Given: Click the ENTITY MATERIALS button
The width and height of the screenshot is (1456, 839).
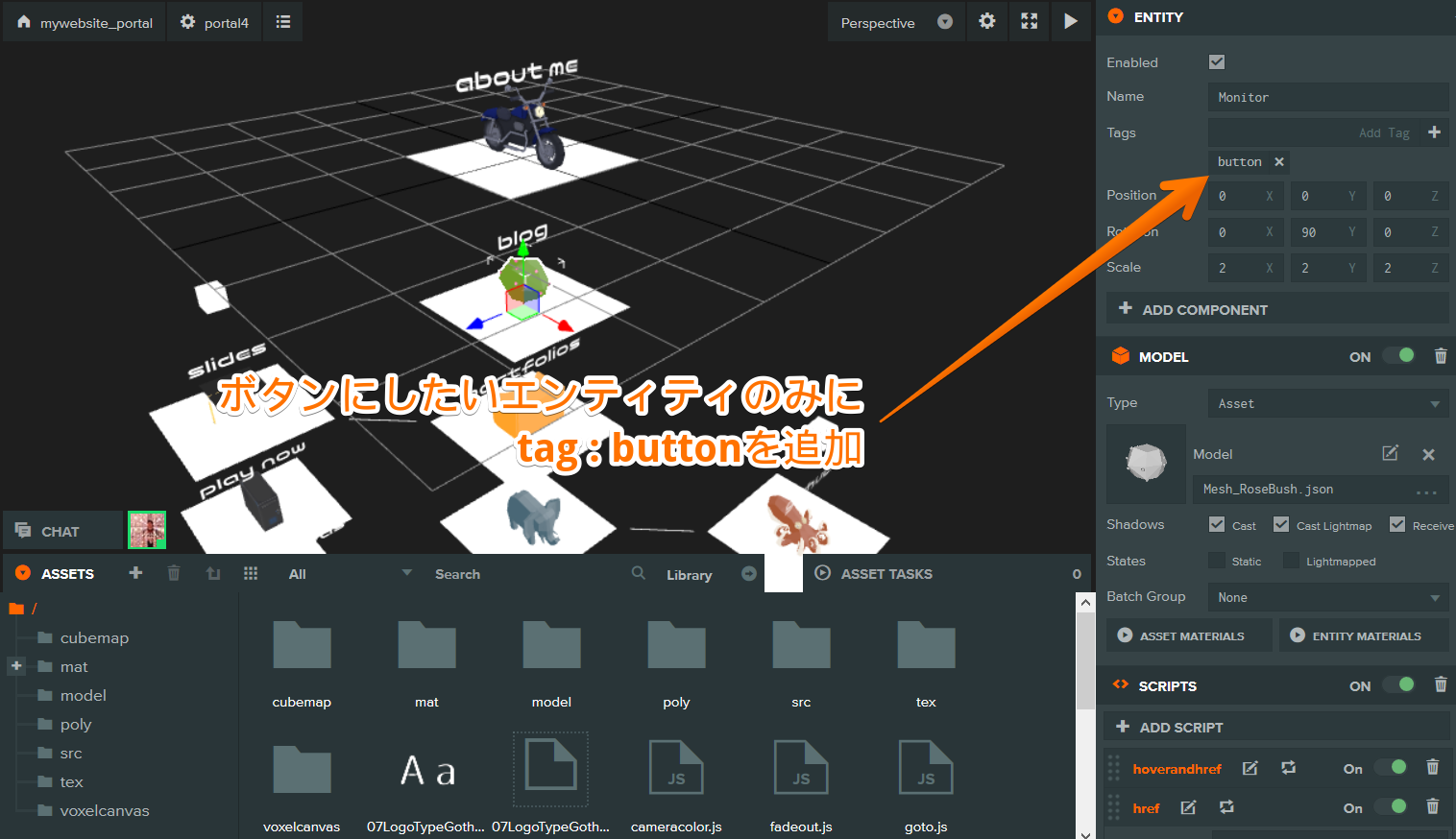Looking at the screenshot, I should pos(1363,635).
